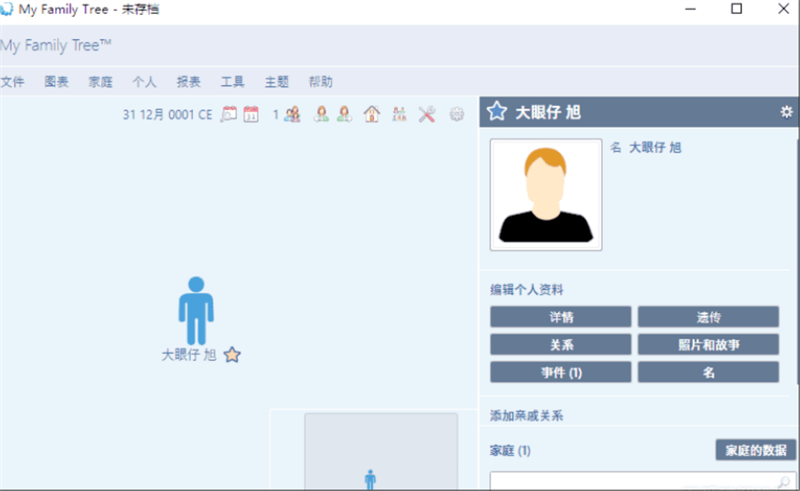This screenshot has width=800, height=491.
Task: Maximize the My Family Tree window
Action: [x=737, y=9]
